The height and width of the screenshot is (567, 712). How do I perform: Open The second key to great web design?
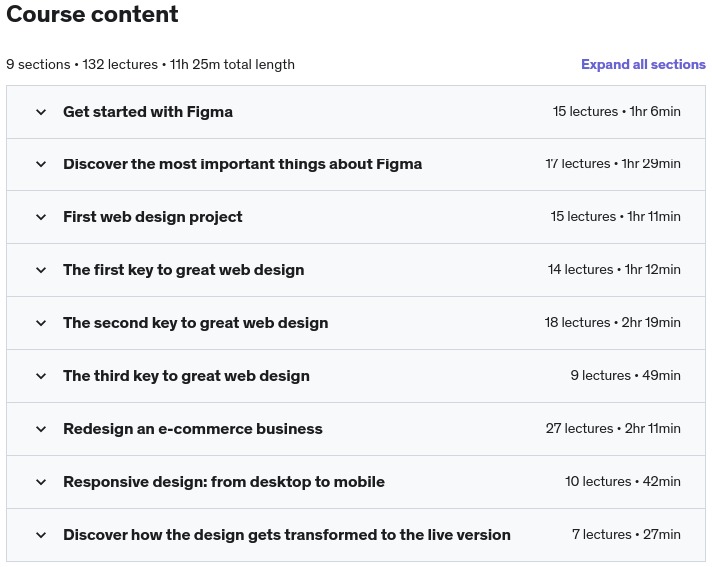coord(195,323)
